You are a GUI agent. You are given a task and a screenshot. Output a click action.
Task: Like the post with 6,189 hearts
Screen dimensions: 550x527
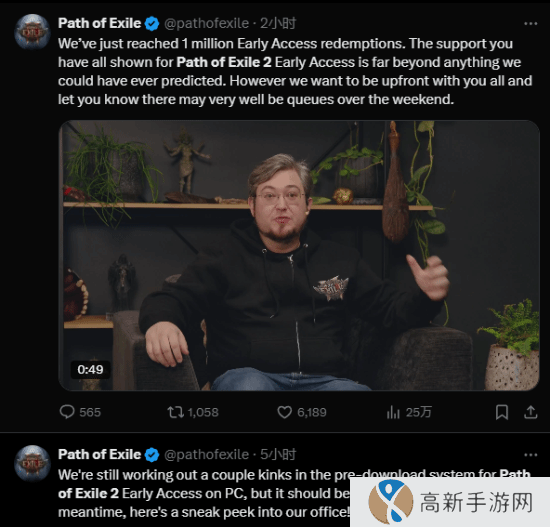pyautogui.click(x=284, y=412)
